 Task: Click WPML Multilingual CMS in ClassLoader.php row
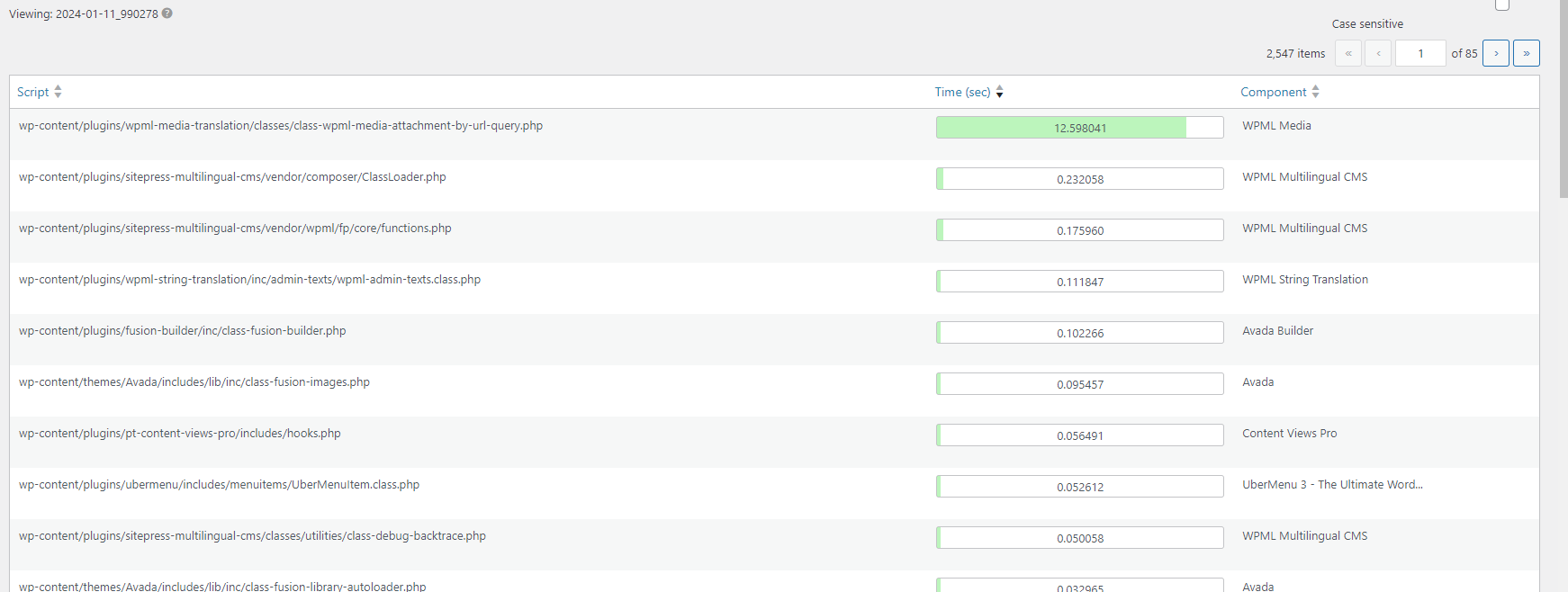(x=1304, y=177)
